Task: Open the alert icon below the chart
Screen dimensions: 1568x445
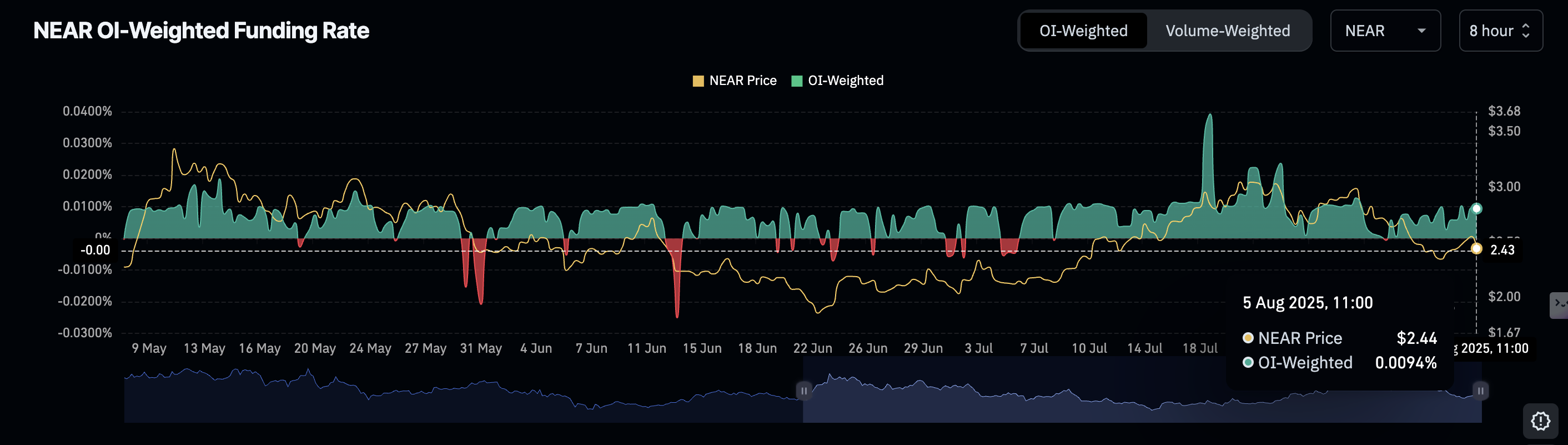Action: pos(1540,421)
